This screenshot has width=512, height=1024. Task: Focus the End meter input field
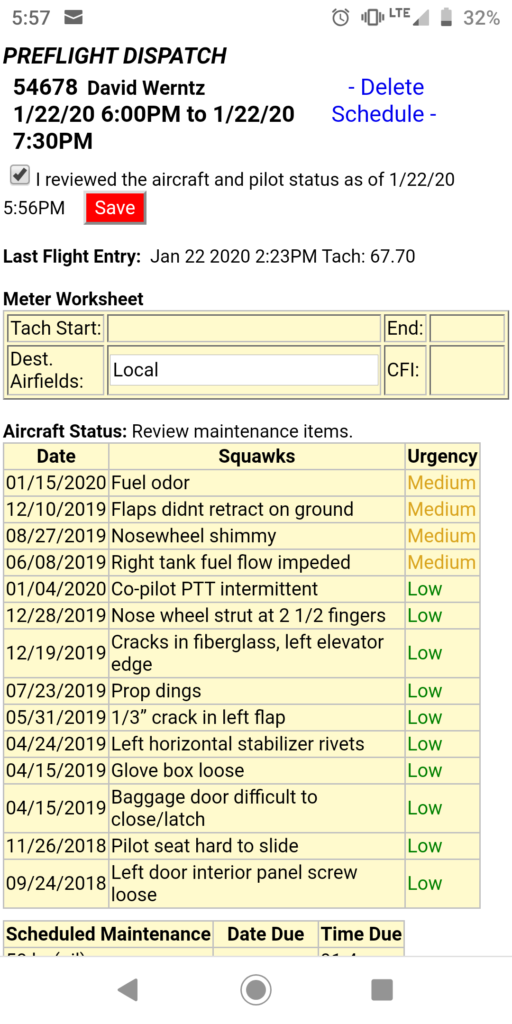(x=466, y=328)
